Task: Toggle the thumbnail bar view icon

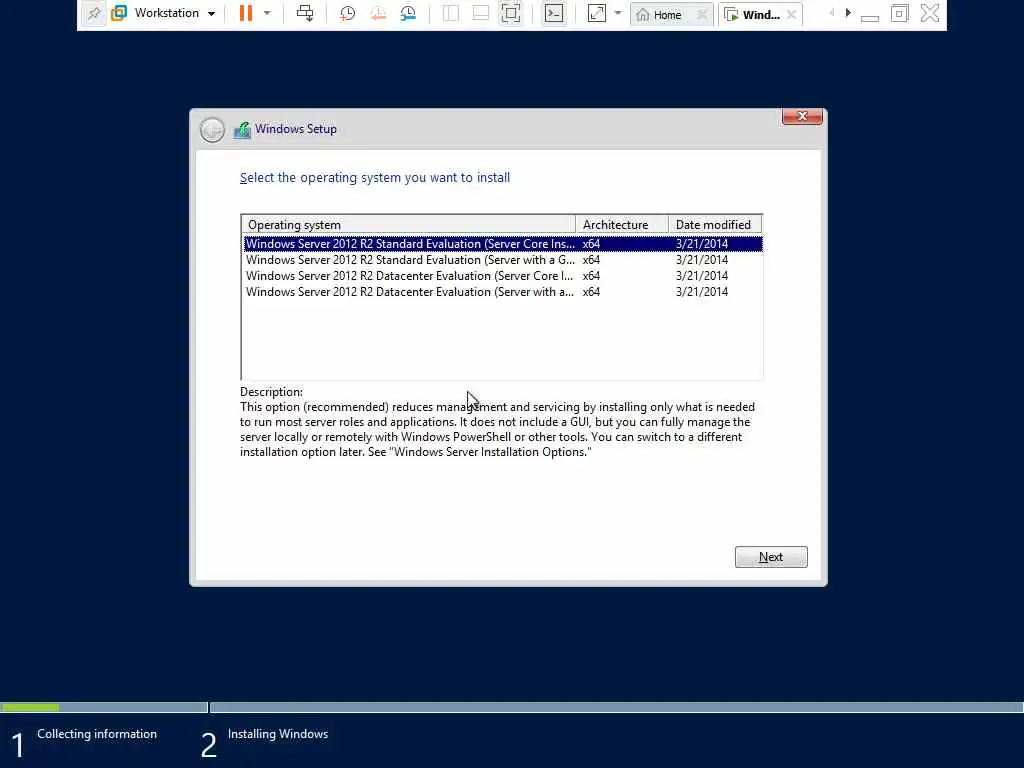Action: [481, 13]
